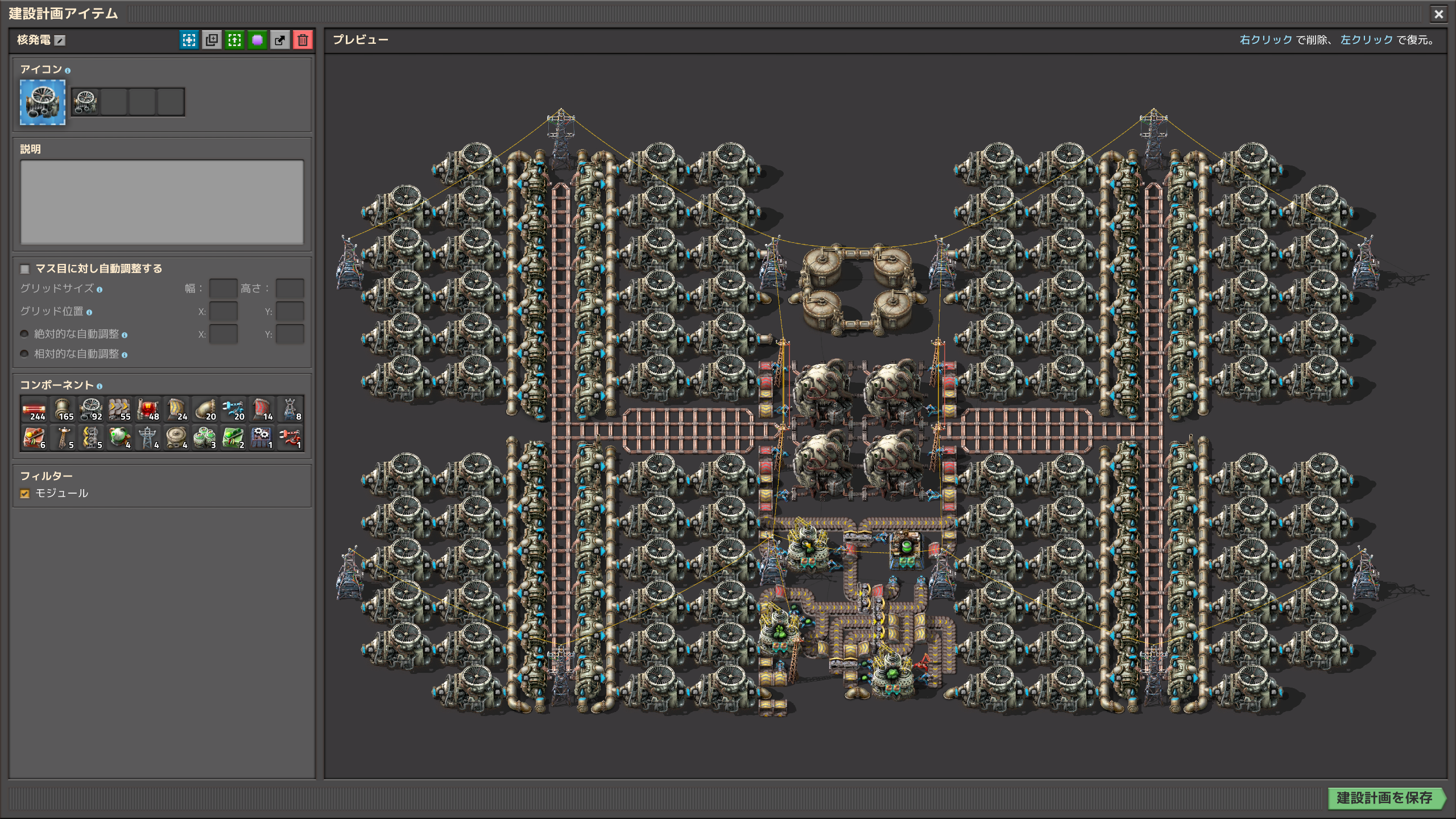Screen dimensions: 1456x819
Task: Click the 絶対的な自動調整 X input field
Action: click(223, 334)
